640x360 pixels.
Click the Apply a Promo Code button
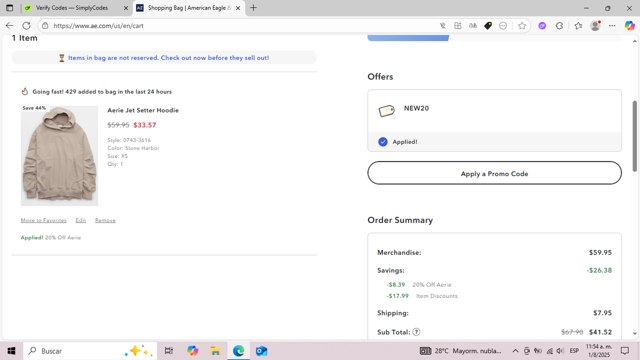click(x=494, y=173)
